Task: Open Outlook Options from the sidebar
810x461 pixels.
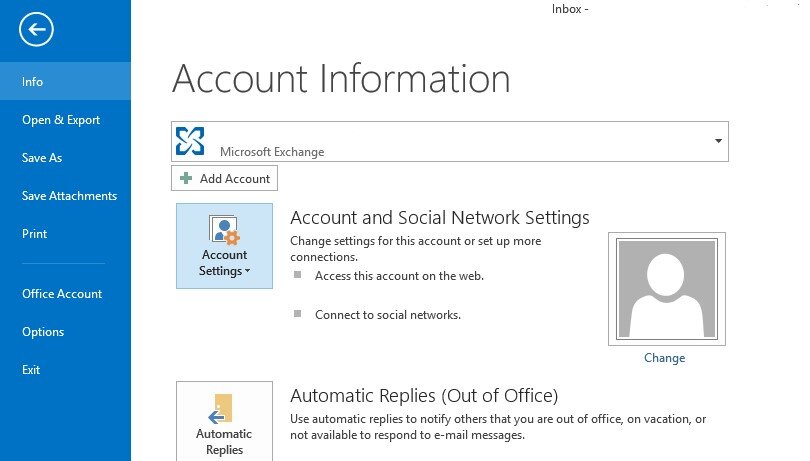Action: click(43, 332)
